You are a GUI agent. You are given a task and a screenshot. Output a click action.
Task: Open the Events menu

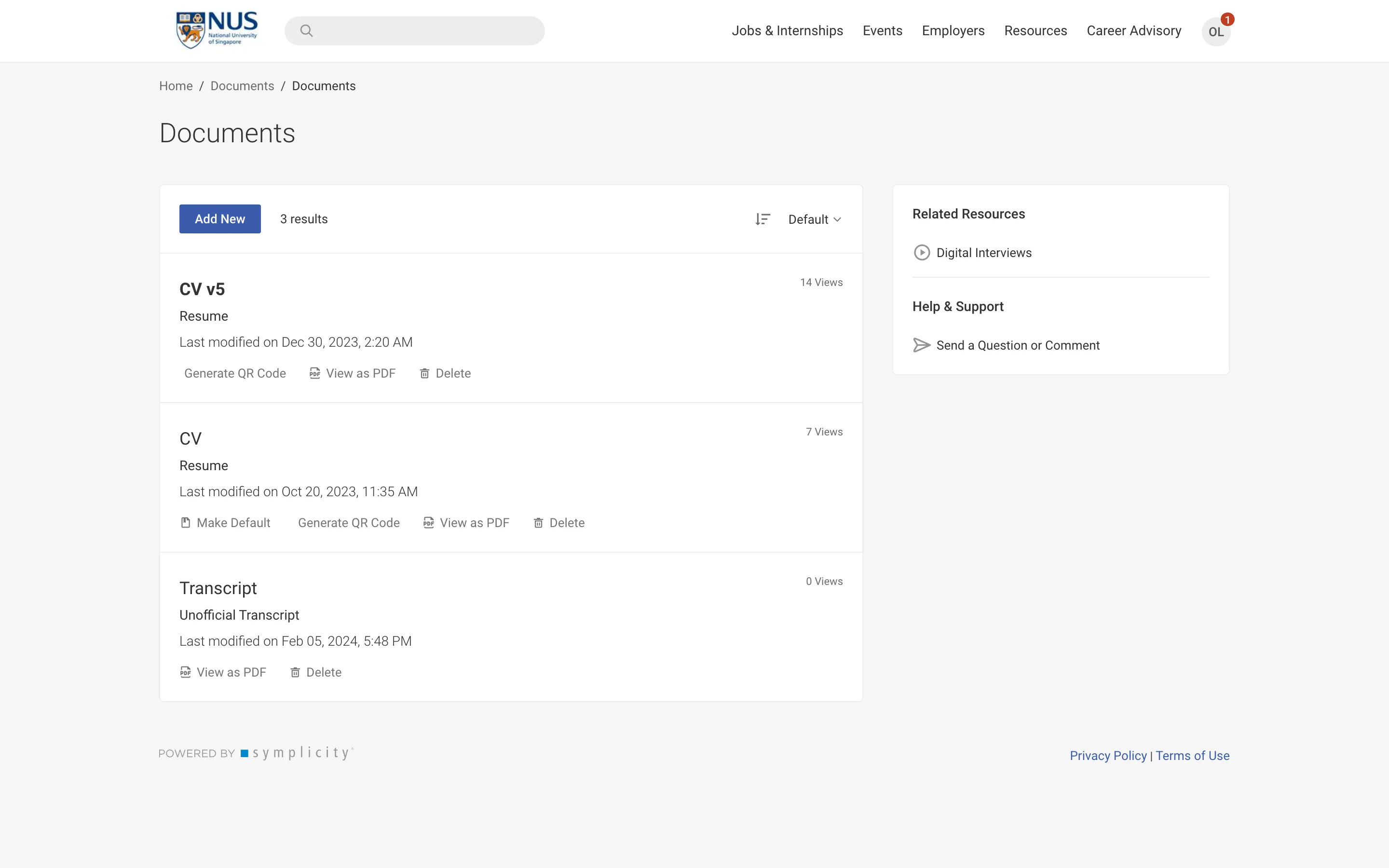point(882,30)
